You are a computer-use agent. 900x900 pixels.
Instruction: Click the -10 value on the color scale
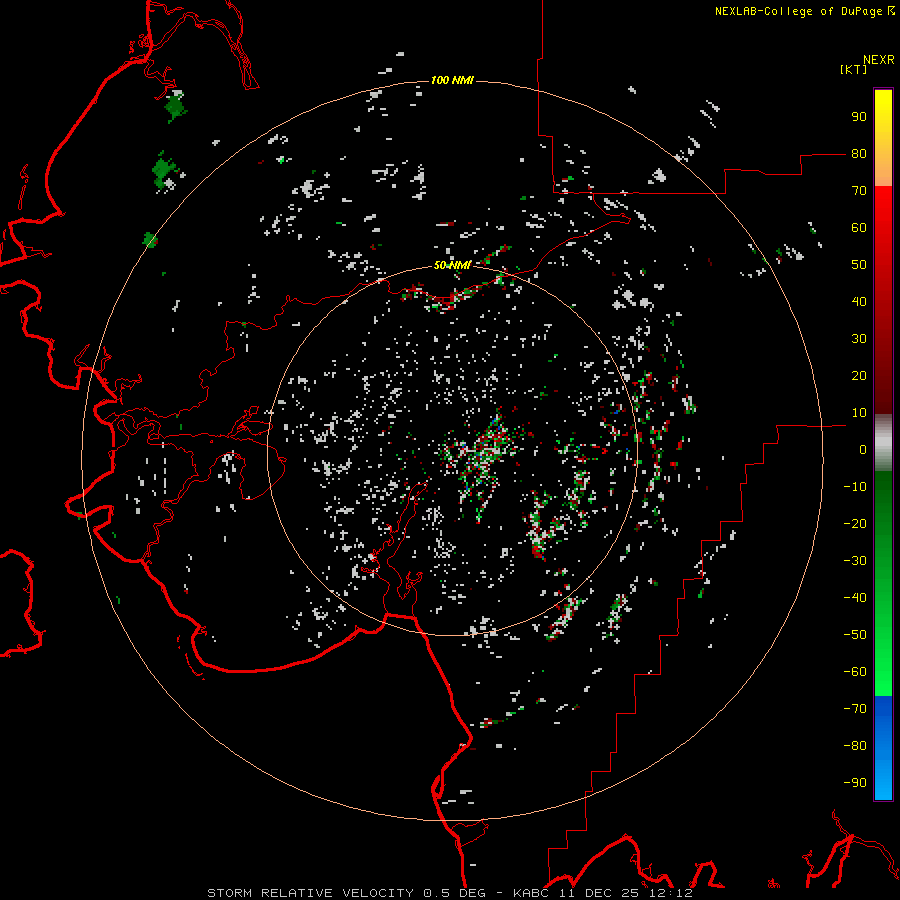click(855, 487)
